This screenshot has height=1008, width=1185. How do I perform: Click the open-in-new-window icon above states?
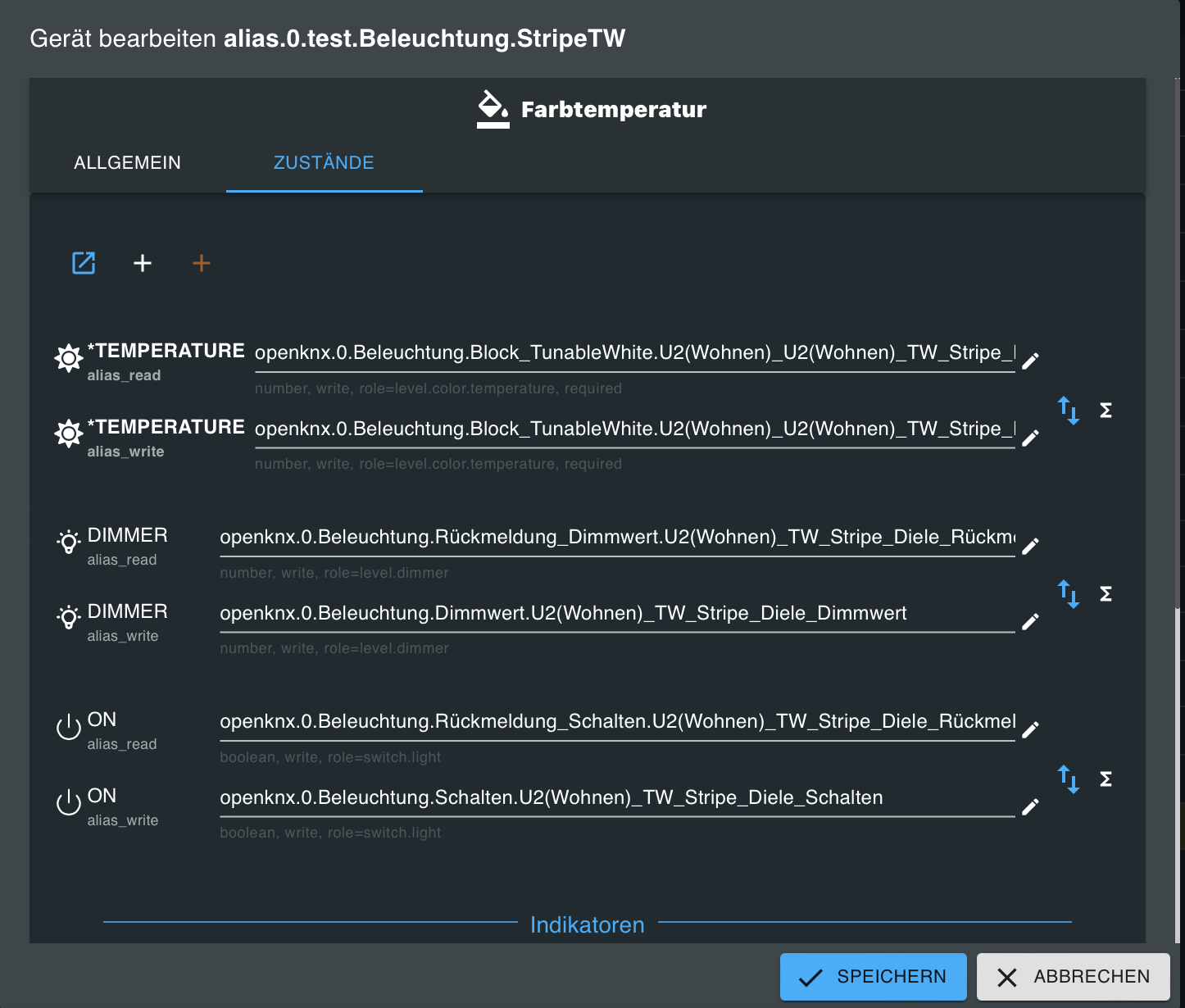[x=84, y=263]
